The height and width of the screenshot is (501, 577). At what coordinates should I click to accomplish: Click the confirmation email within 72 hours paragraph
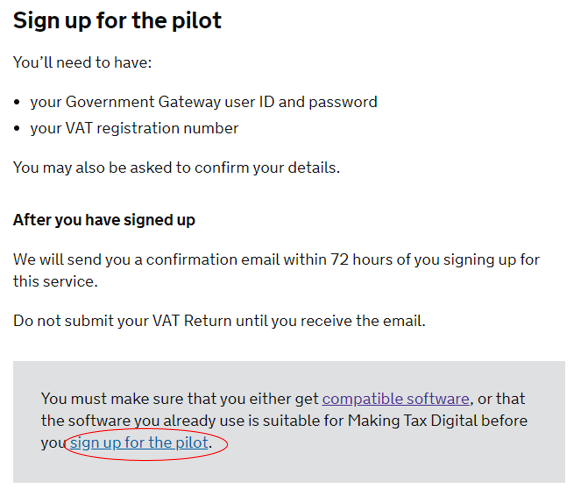[x=276, y=271]
